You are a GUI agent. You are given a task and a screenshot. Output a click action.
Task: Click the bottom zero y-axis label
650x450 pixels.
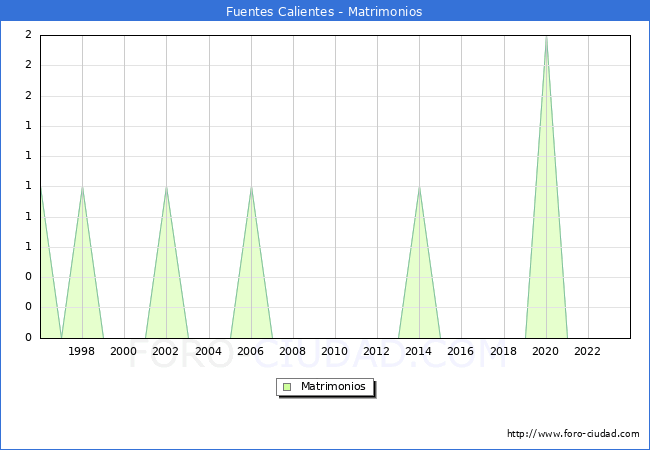coord(28,338)
